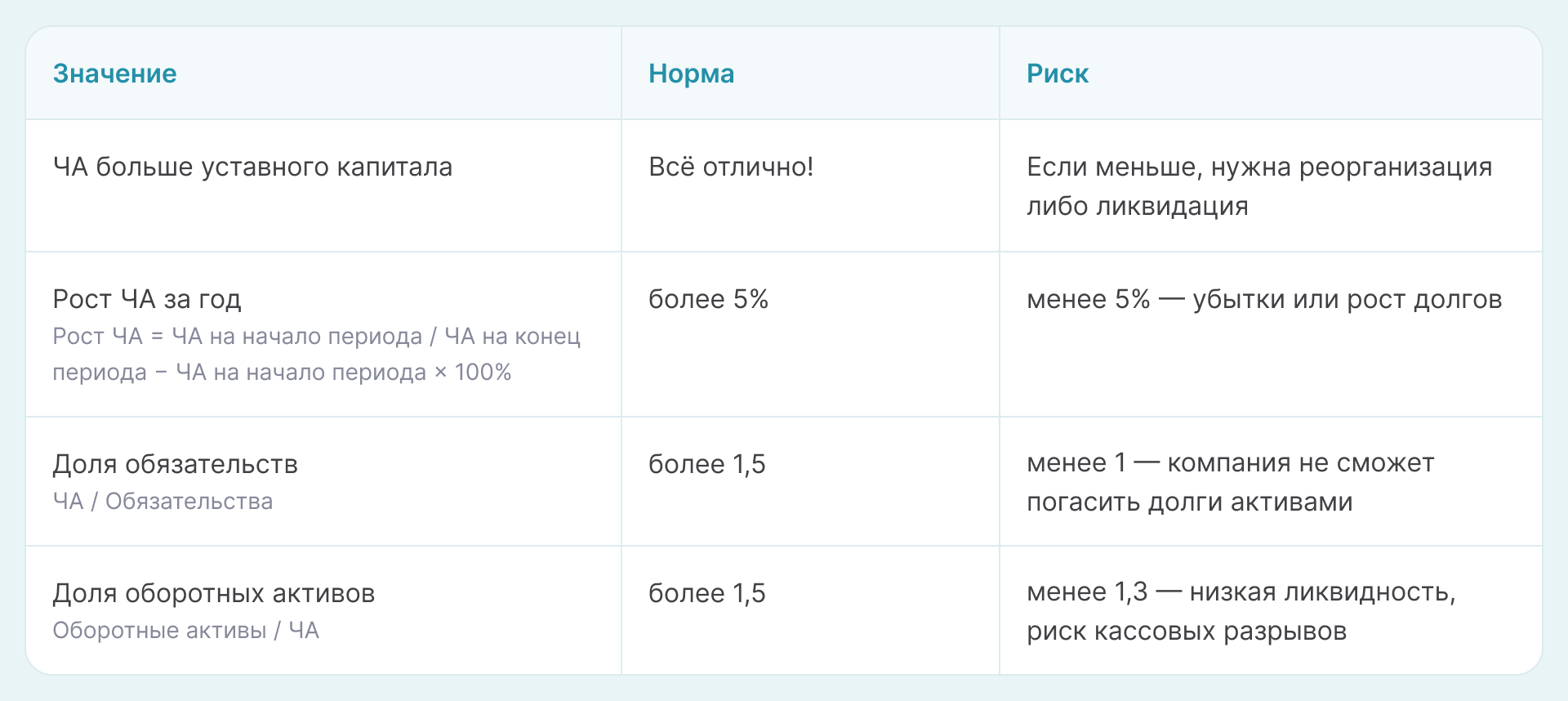The width and height of the screenshot is (1568, 701).
Task: Click 'более 1,5' in the Доля обязательств row
Action: pyautogui.click(x=706, y=464)
